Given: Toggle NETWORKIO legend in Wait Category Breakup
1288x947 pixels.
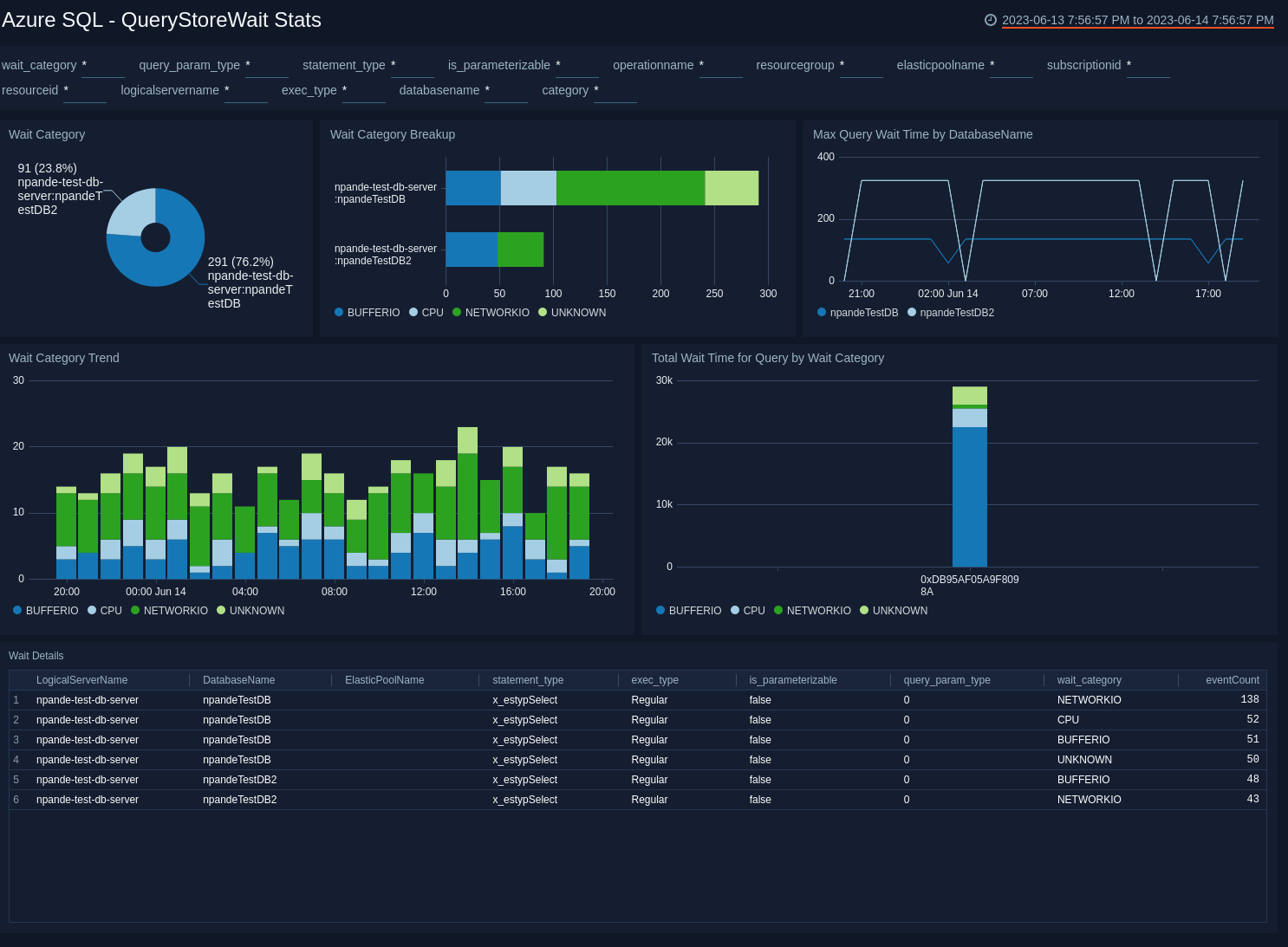Looking at the screenshot, I should pos(491,313).
